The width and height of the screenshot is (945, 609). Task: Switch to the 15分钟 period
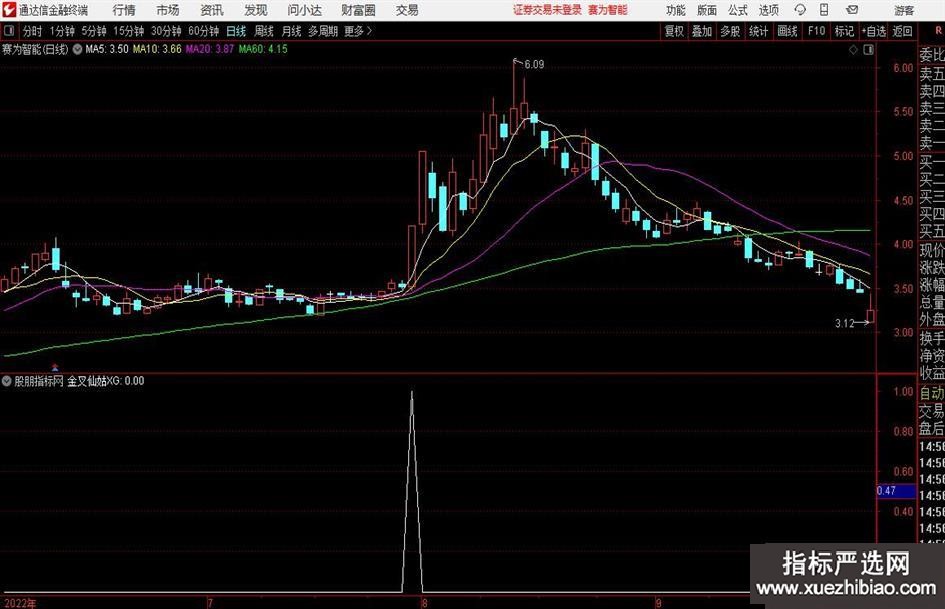coord(128,31)
